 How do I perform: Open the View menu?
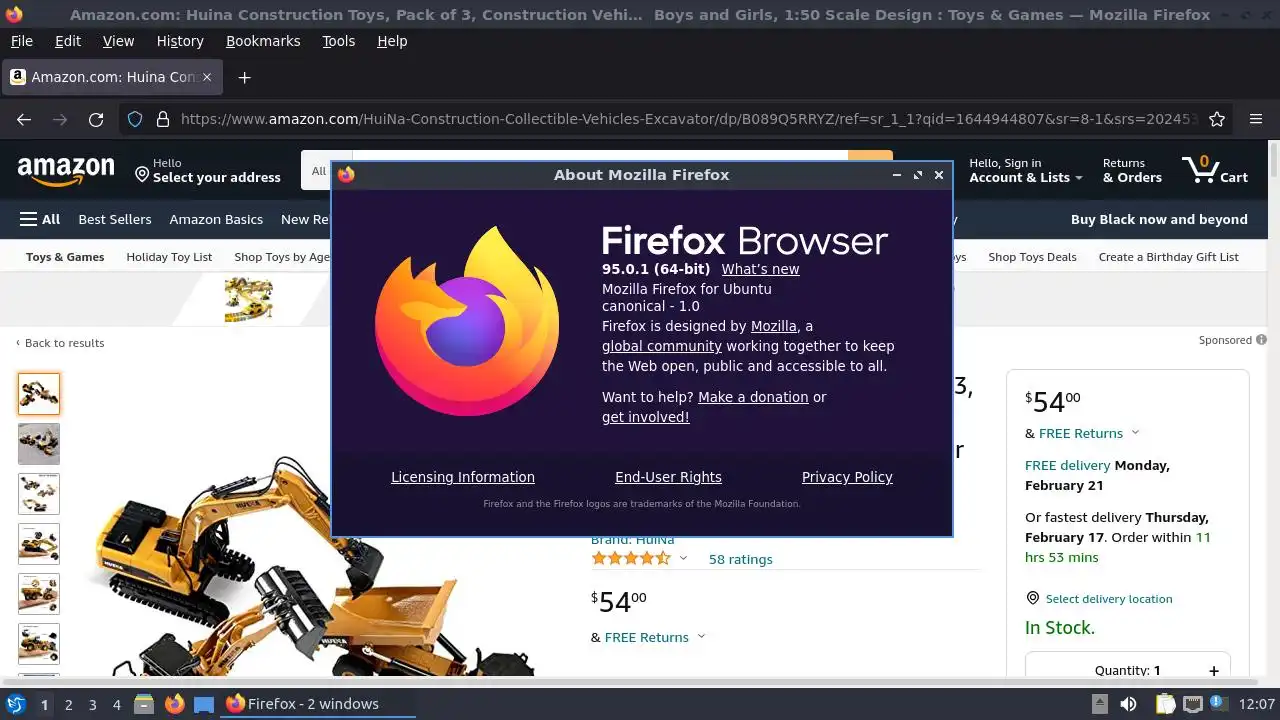click(x=118, y=41)
